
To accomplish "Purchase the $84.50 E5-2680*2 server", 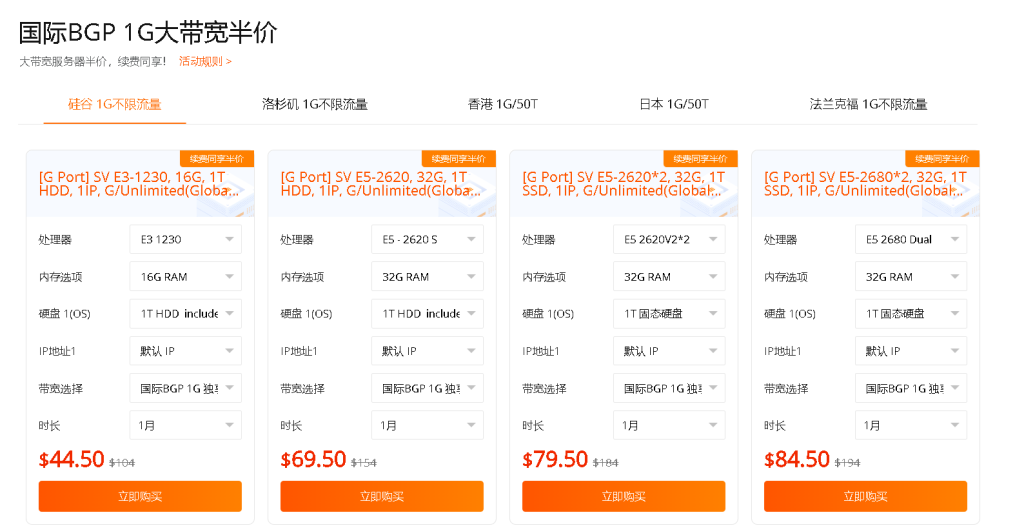I will tap(865, 496).
